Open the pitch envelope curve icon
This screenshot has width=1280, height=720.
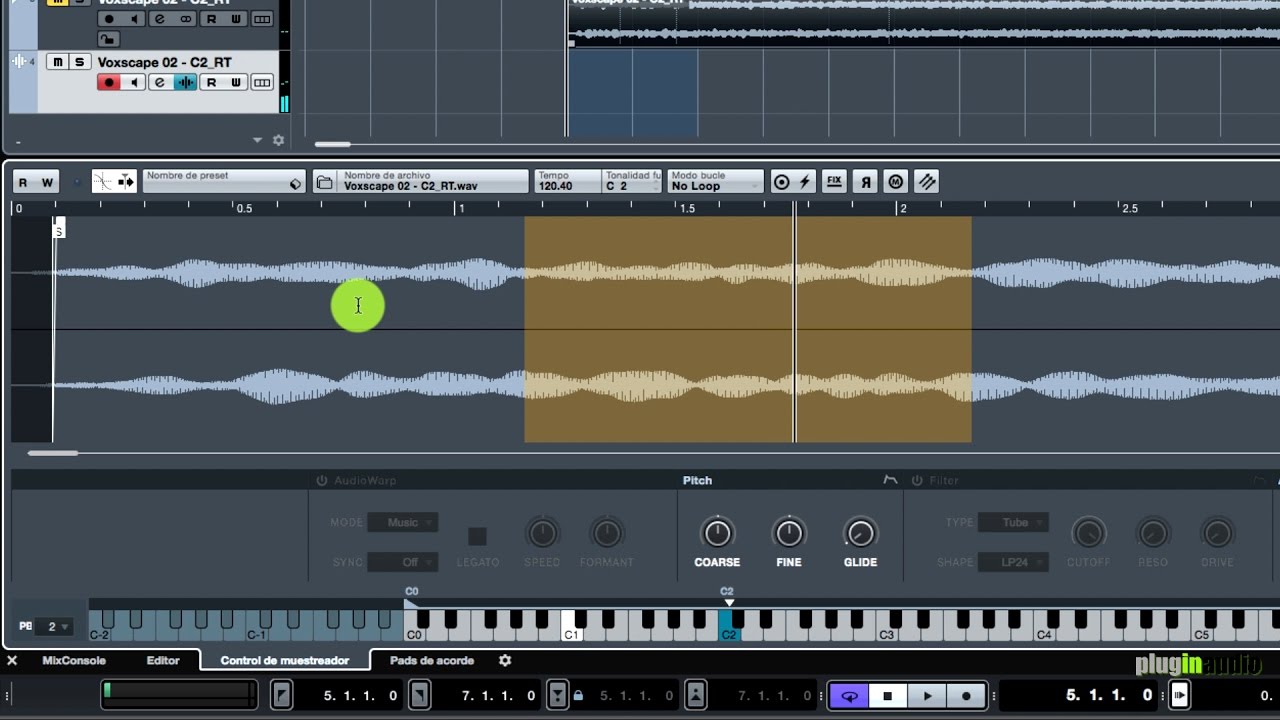point(890,480)
